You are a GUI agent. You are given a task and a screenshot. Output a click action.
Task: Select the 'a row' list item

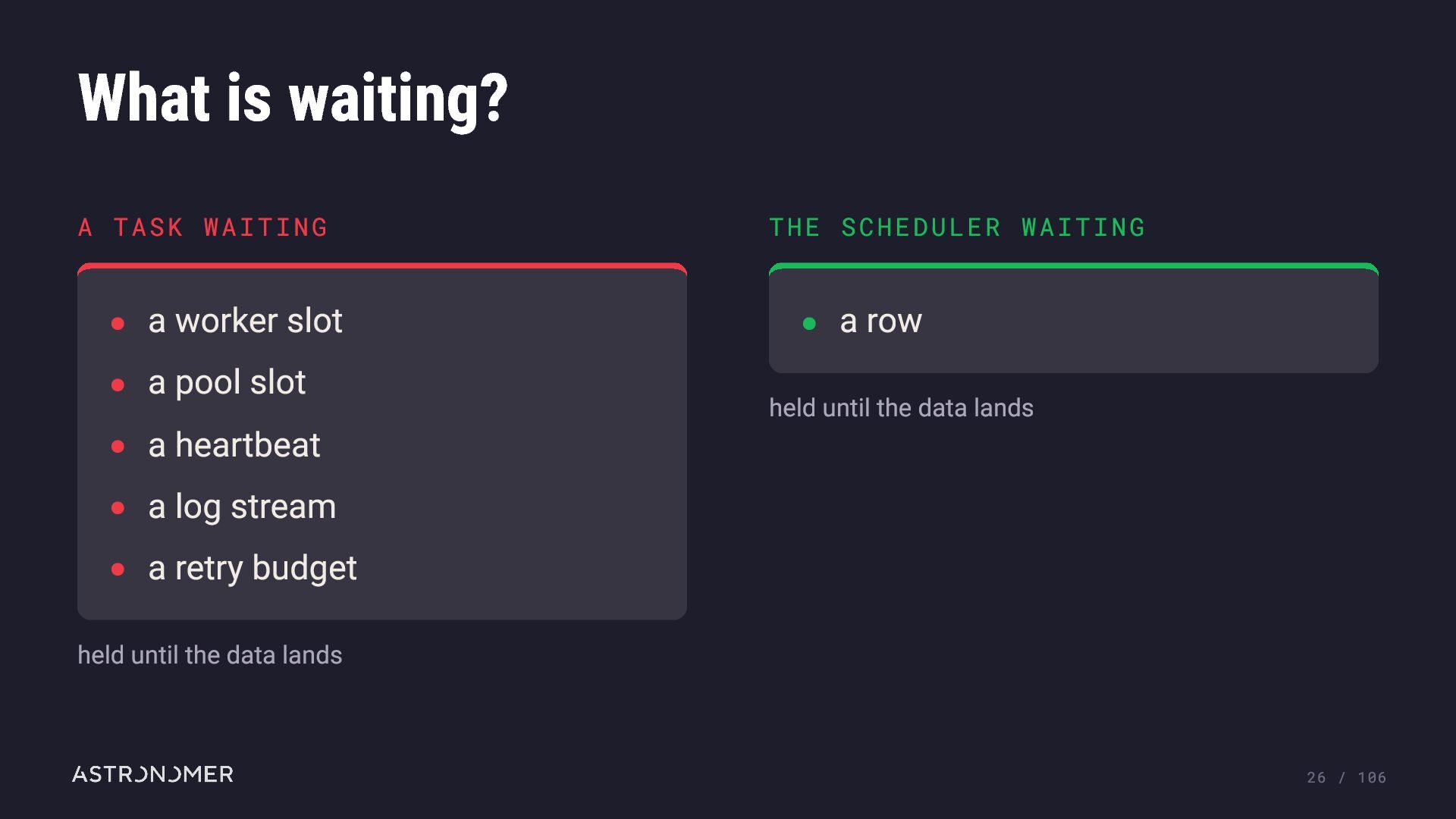[x=880, y=322]
